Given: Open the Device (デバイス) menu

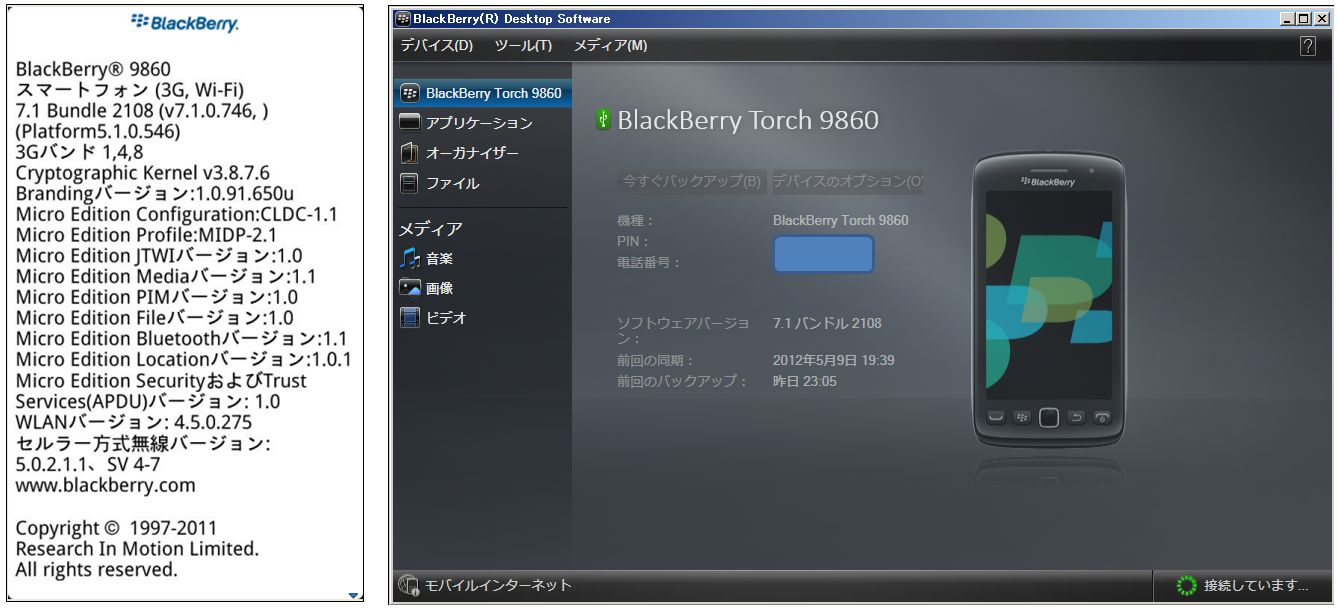Looking at the screenshot, I should coord(437,46).
